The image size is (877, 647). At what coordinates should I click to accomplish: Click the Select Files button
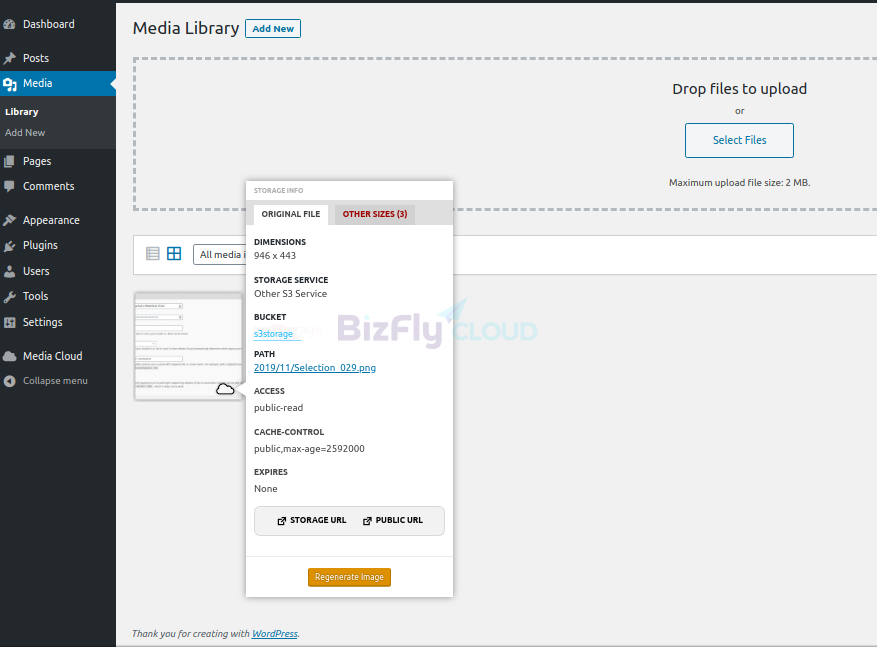739,141
